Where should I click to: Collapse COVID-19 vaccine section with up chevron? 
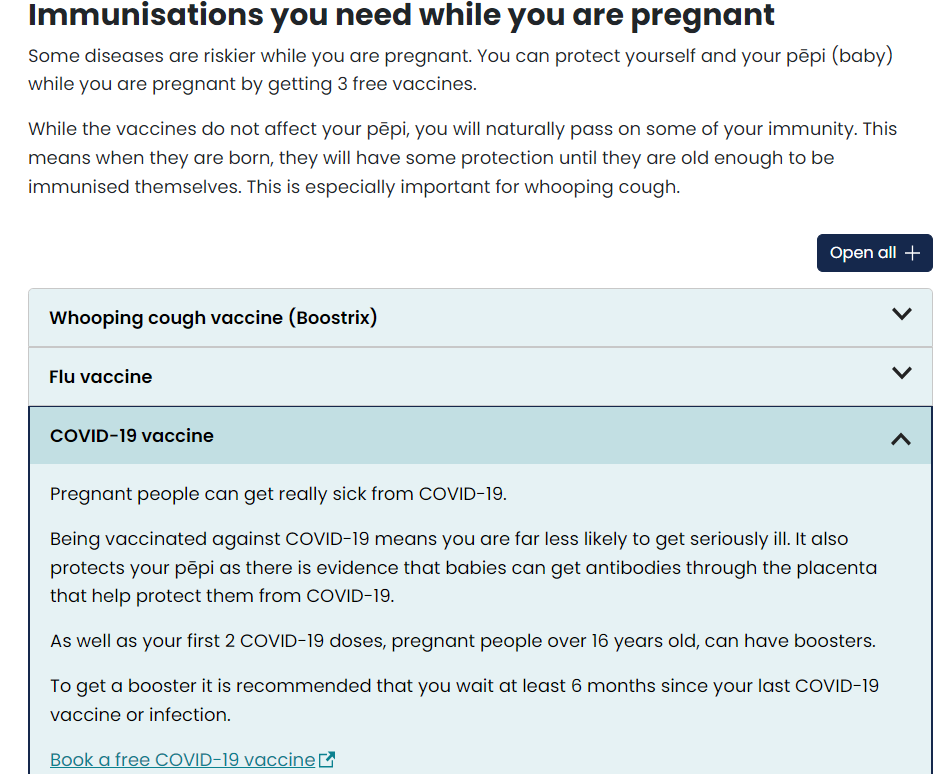(x=901, y=438)
